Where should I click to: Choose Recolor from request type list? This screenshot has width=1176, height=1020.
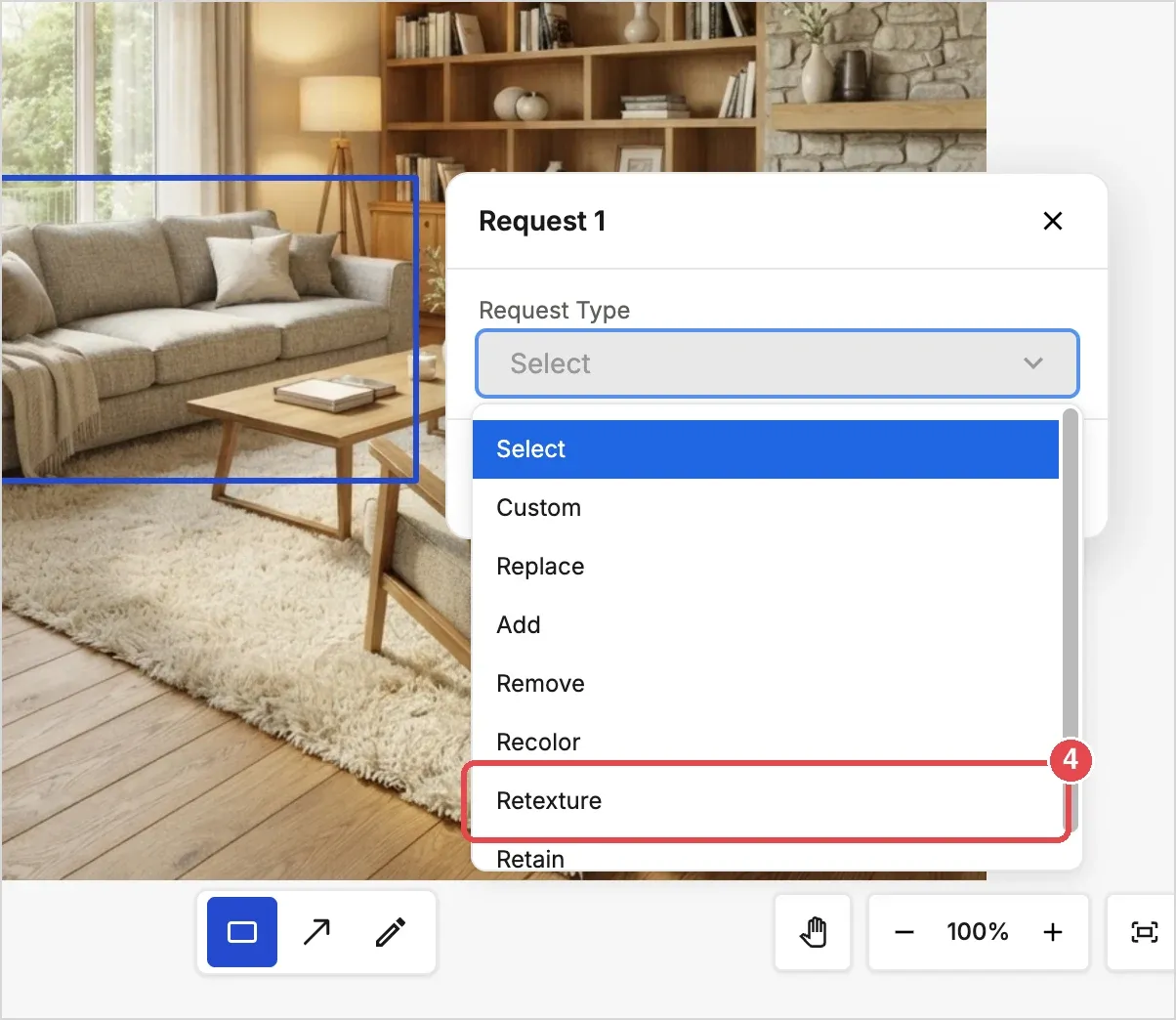coord(766,743)
